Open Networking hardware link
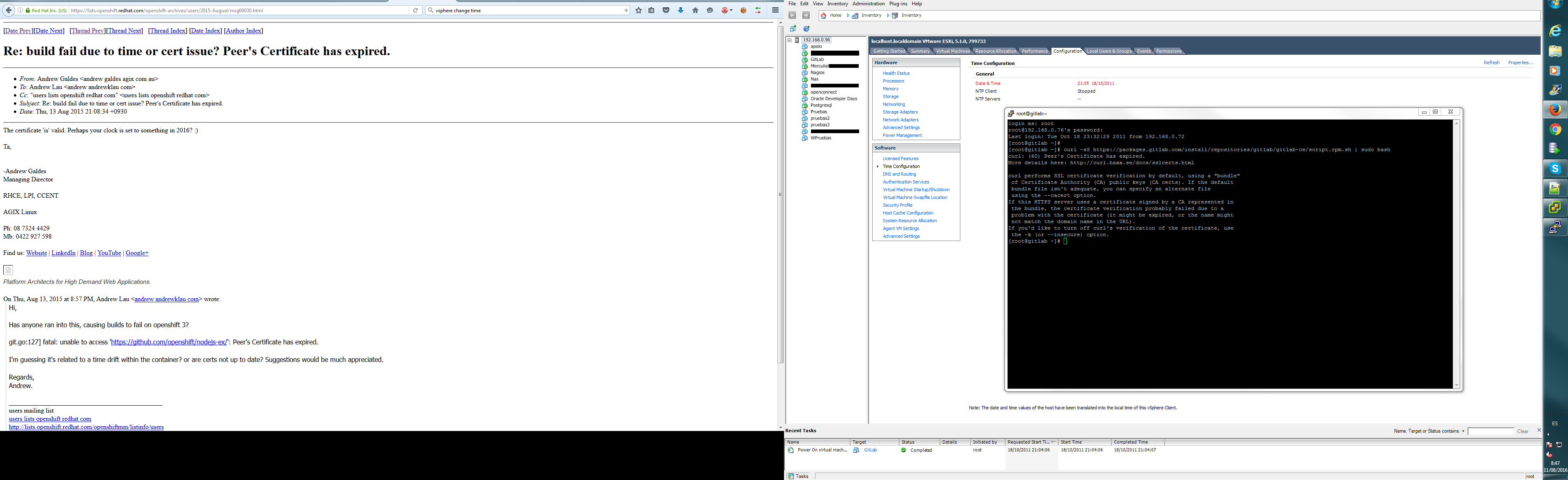This screenshot has height=480, width=1568. pos(893,104)
